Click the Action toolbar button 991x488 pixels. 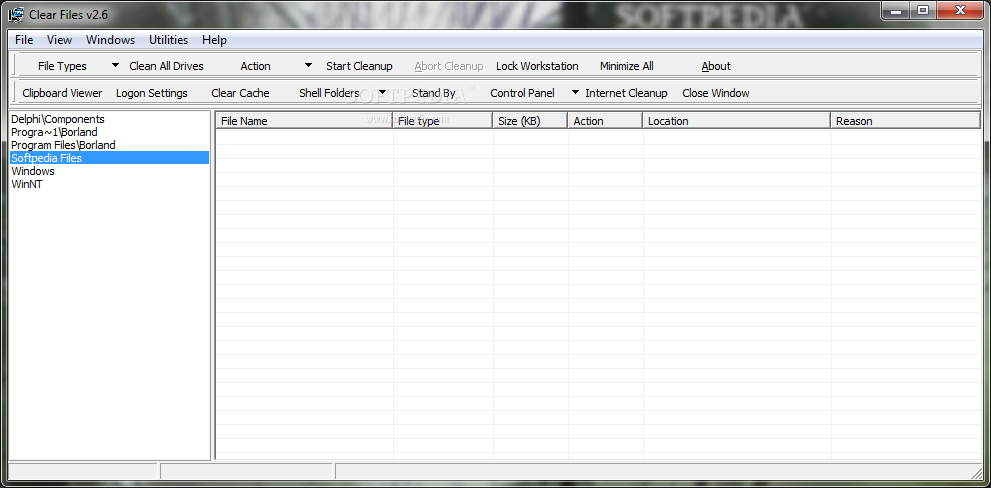coord(255,66)
